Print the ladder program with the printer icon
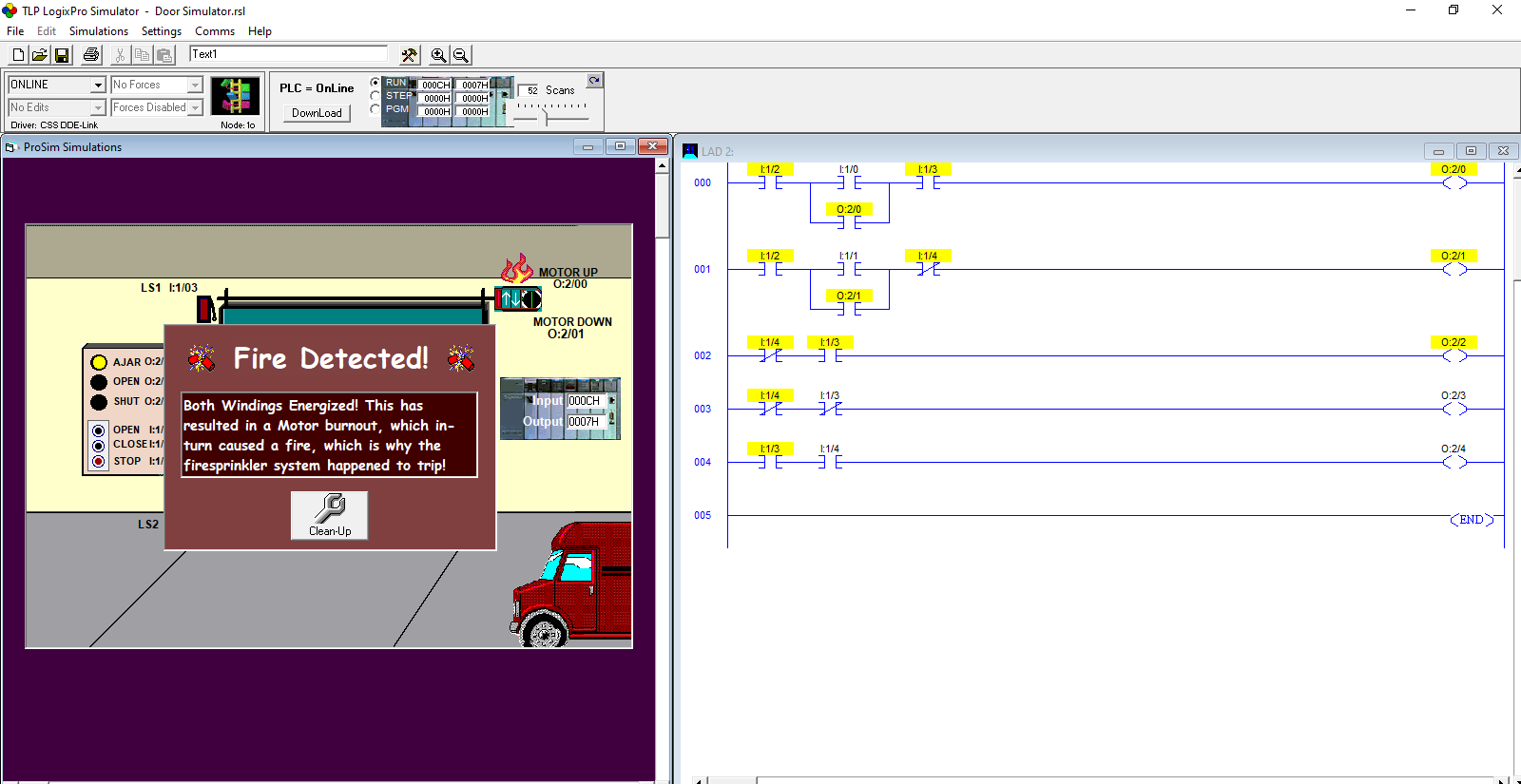The image size is (1521, 784). tap(91, 55)
